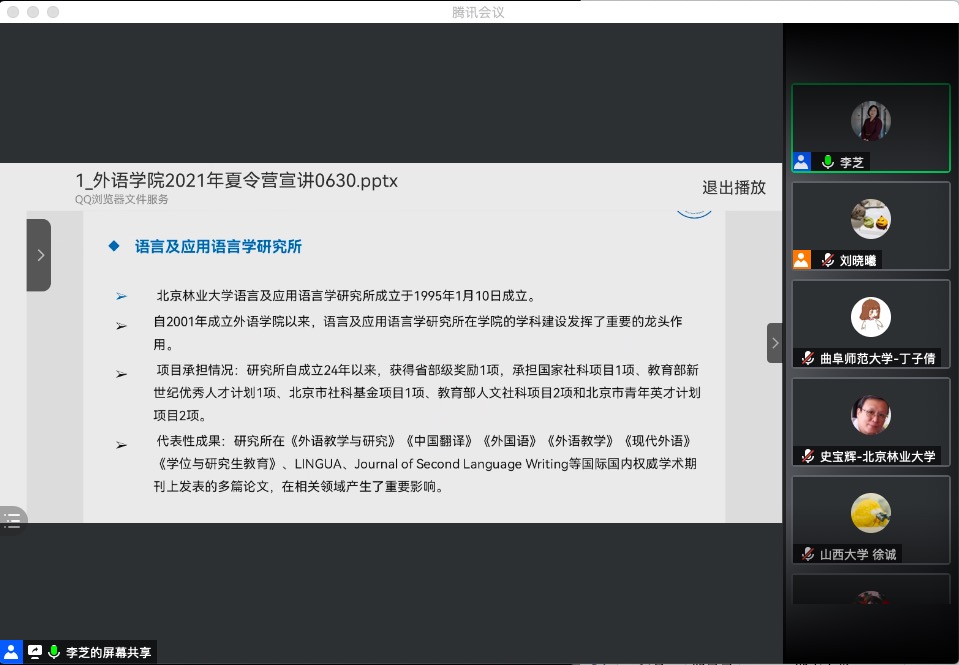Click muted mic icon for 史宝辉-北京林业大学
The image size is (959, 665).
(x=808, y=456)
